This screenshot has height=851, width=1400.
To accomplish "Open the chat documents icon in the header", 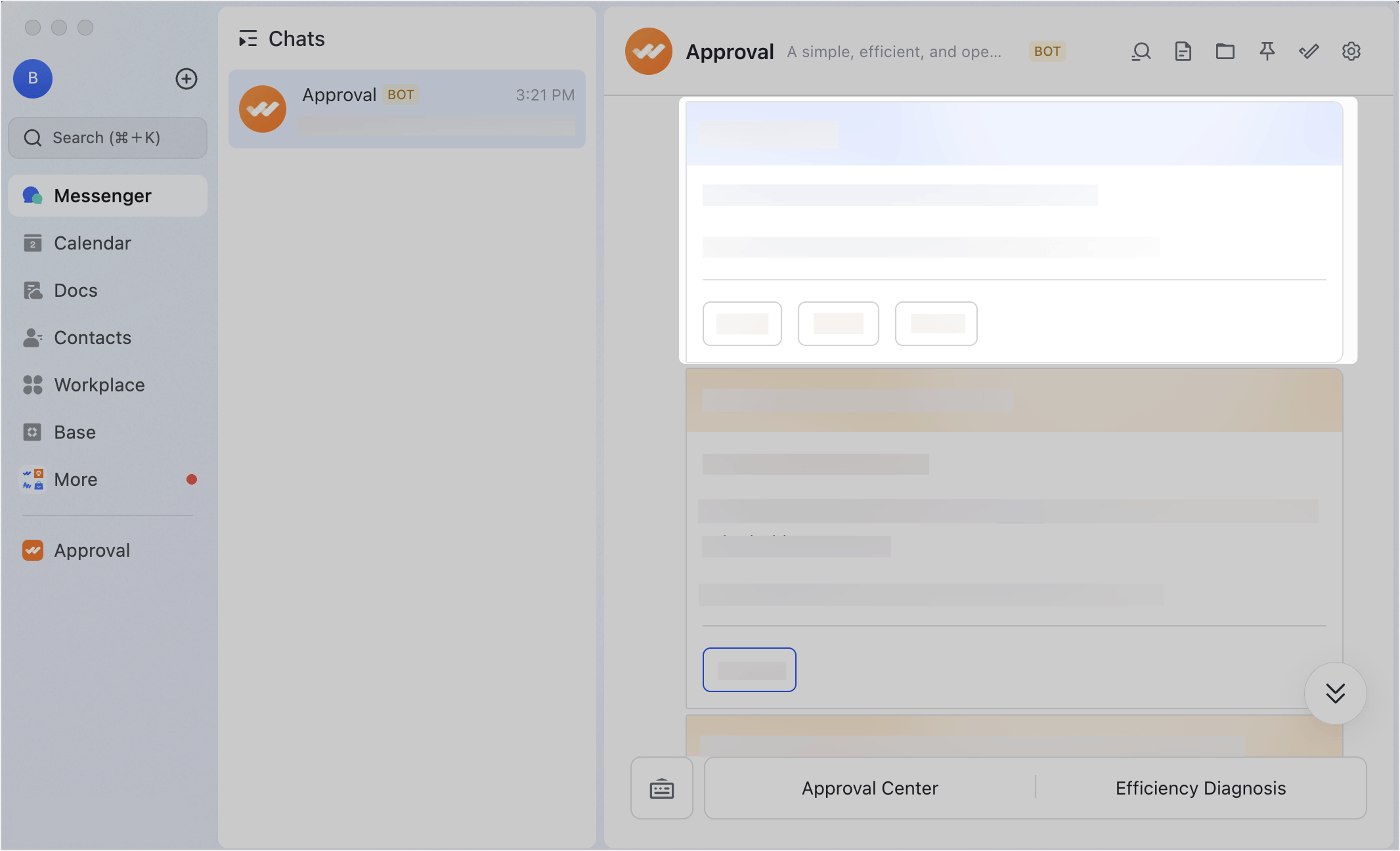I will point(1183,51).
